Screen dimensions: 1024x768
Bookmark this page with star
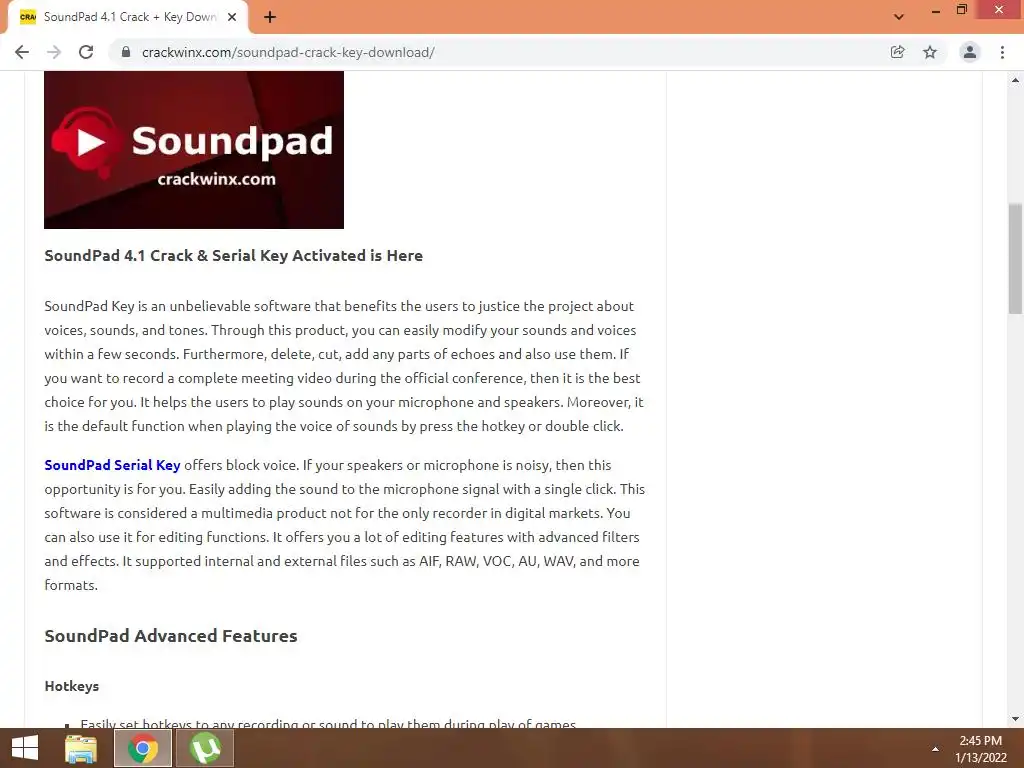pos(930,52)
